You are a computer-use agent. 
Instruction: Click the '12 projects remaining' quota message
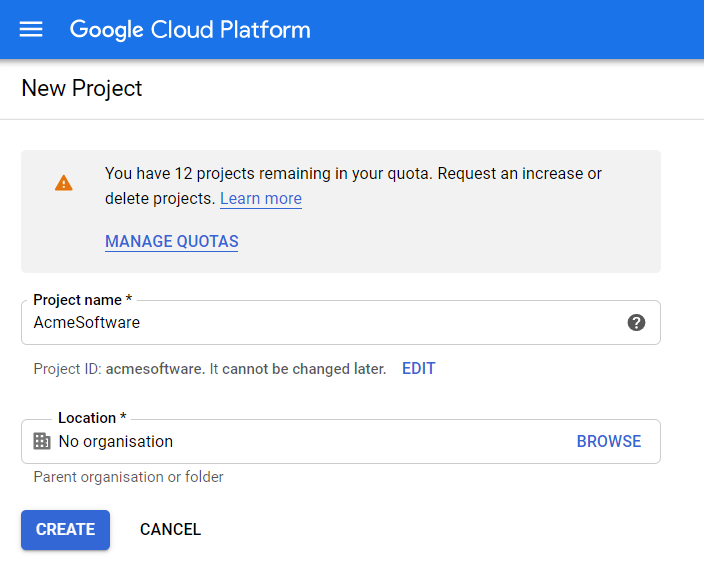coord(353,186)
